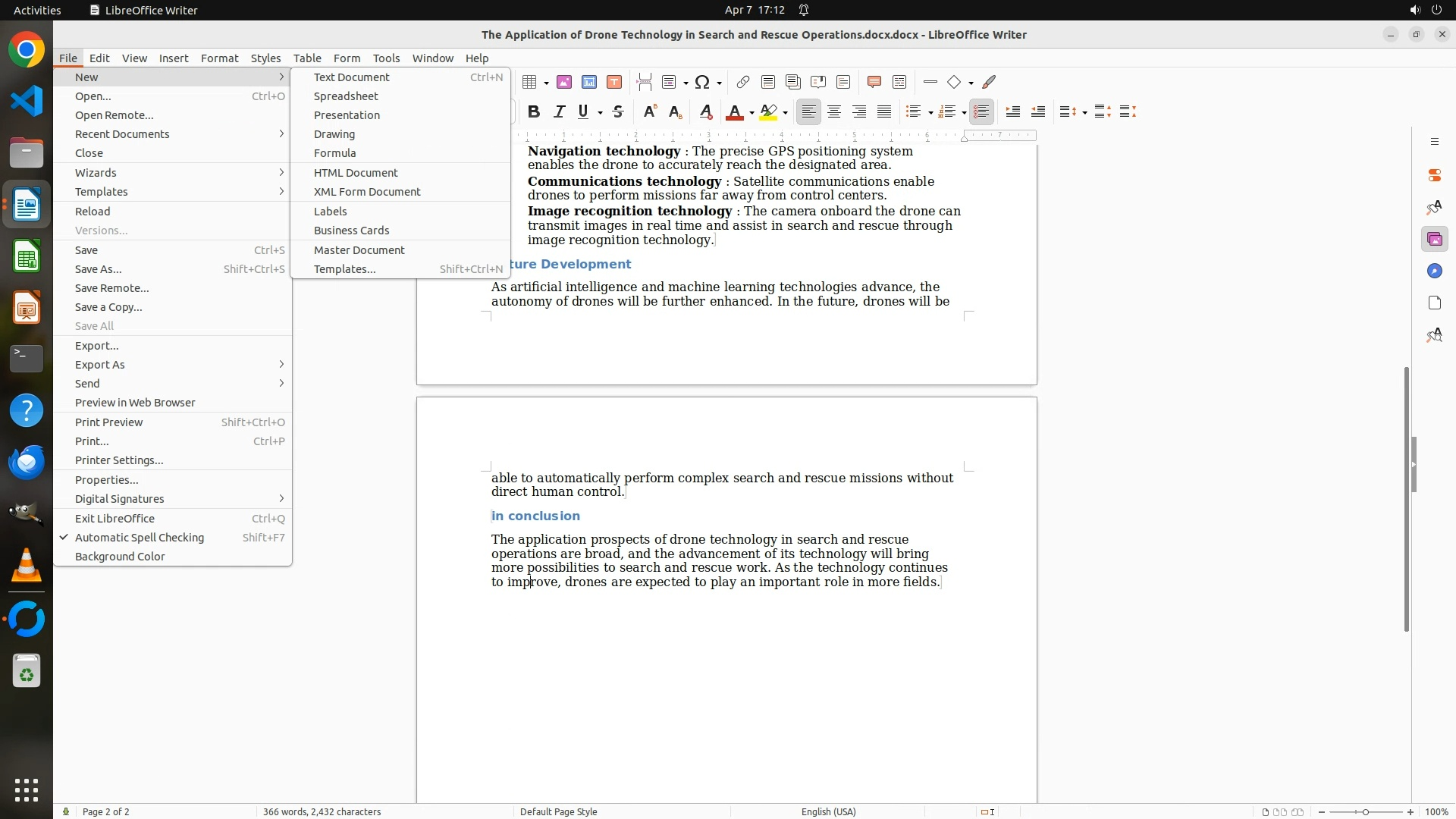Click the Insert Text Box icon
This screenshot has width=1456, height=819.
(x=614, y=82)
